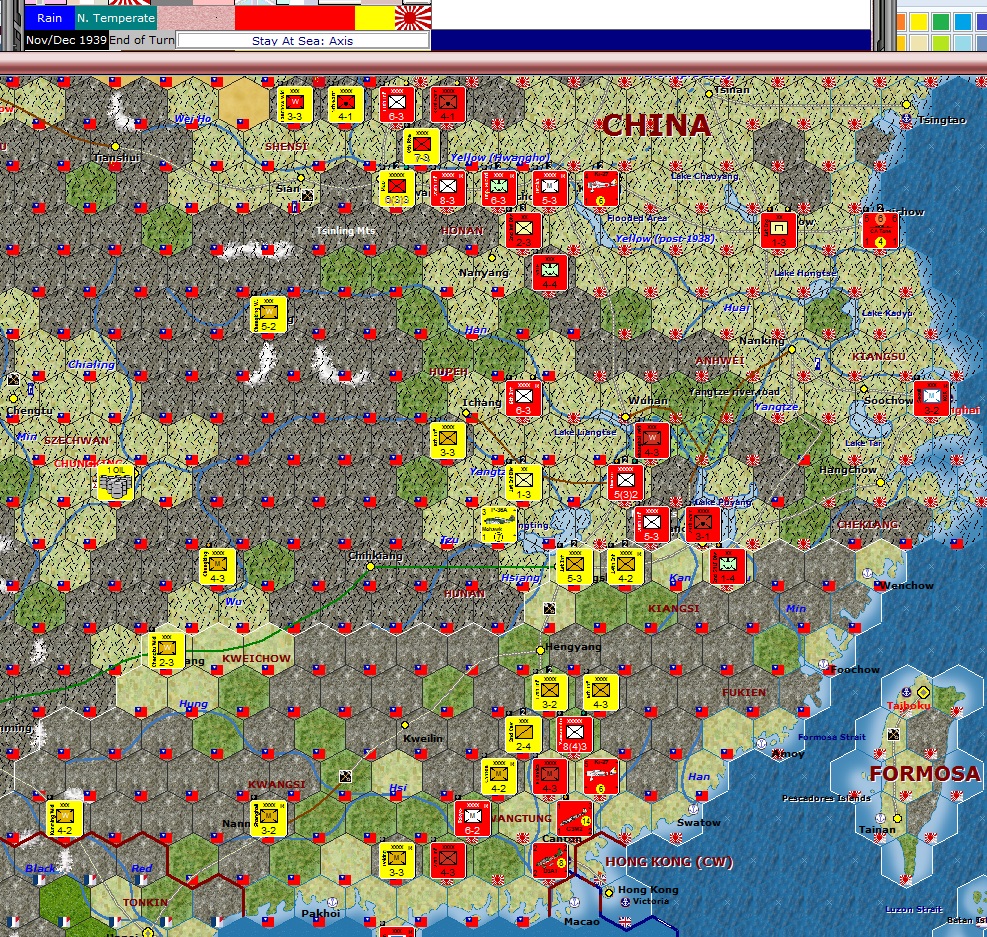Image resolution: width=987 pixels, height=937 pixels.
Task: Click the port anchor icon at Wenchow
Action: click(867, 573)
